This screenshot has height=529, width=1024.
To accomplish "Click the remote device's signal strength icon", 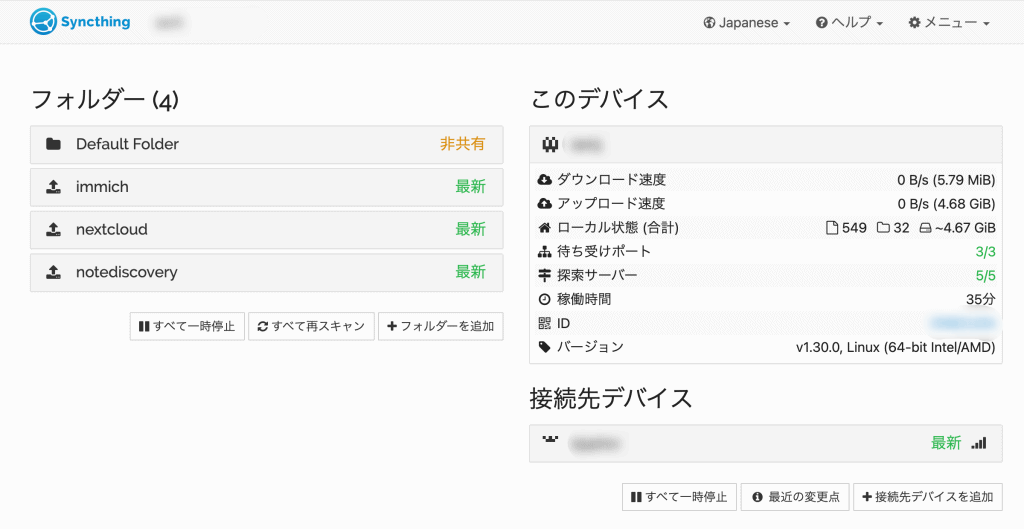I will point(978,443).
